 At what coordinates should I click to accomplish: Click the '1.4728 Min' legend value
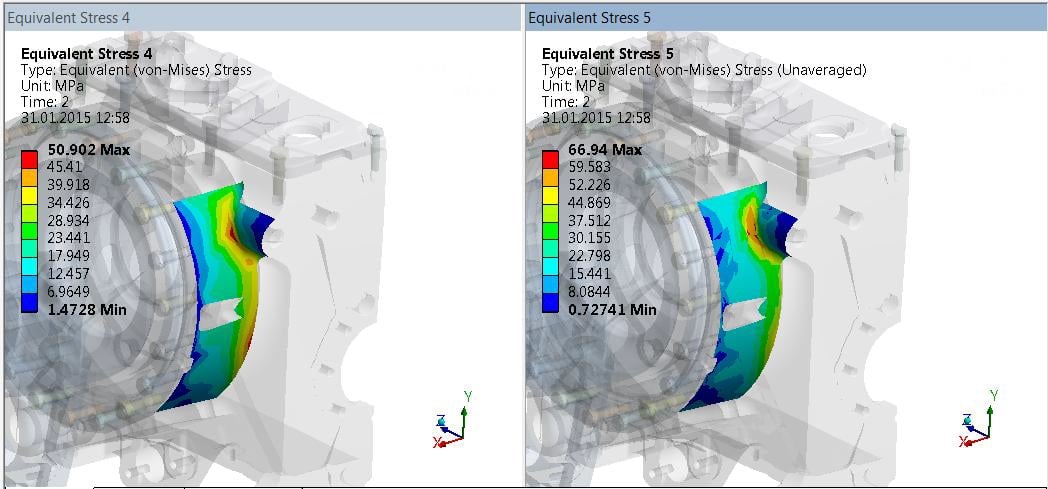pos(85,309)
